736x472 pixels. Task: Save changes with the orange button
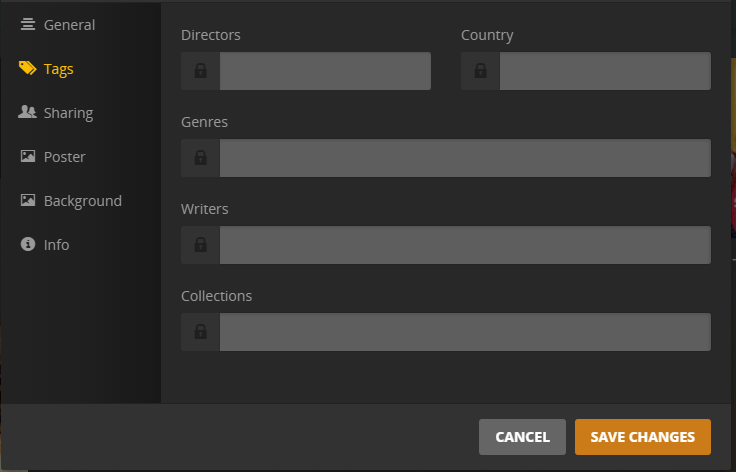642,437
